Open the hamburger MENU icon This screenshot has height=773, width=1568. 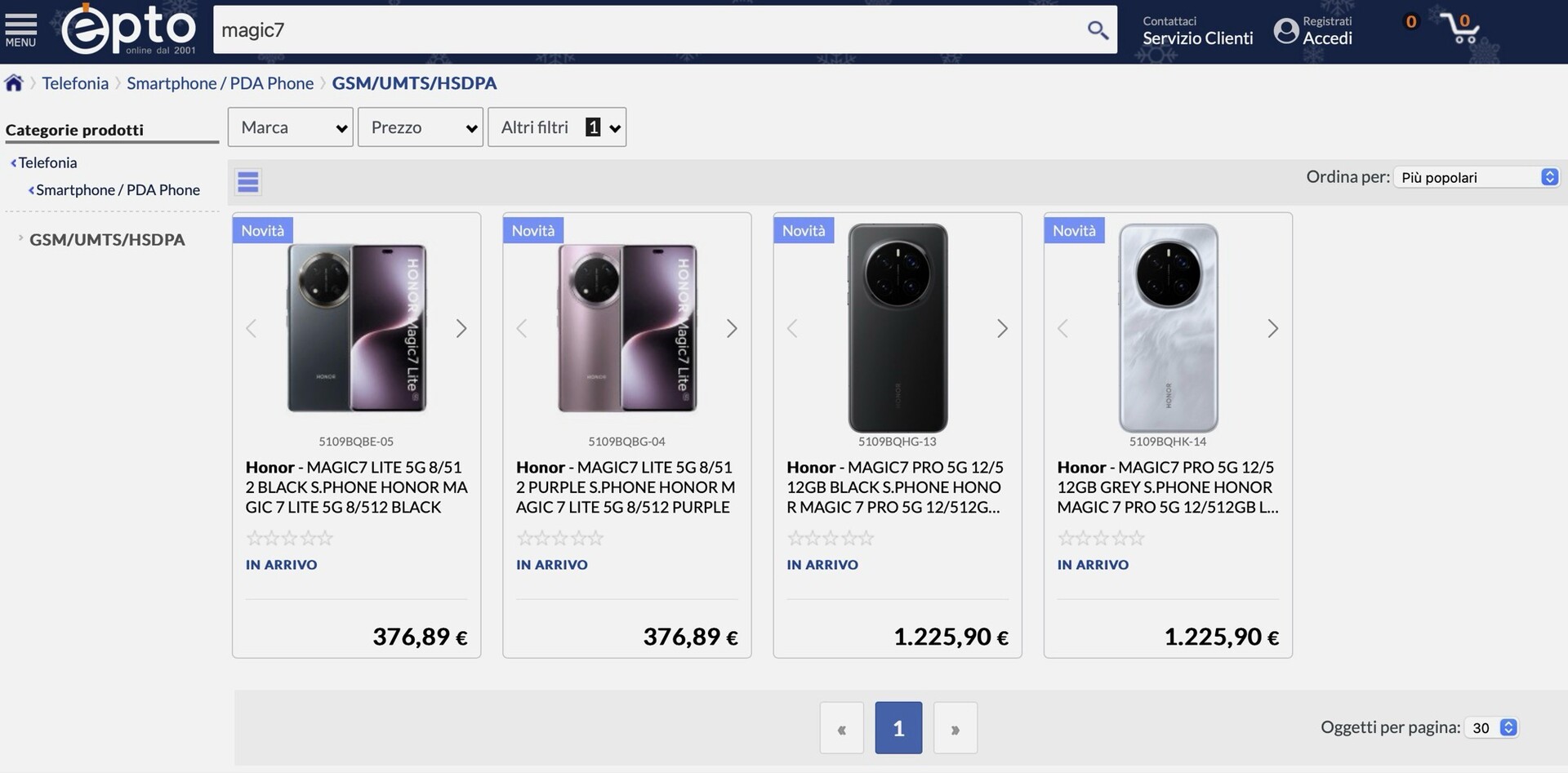tap(20, 29)
